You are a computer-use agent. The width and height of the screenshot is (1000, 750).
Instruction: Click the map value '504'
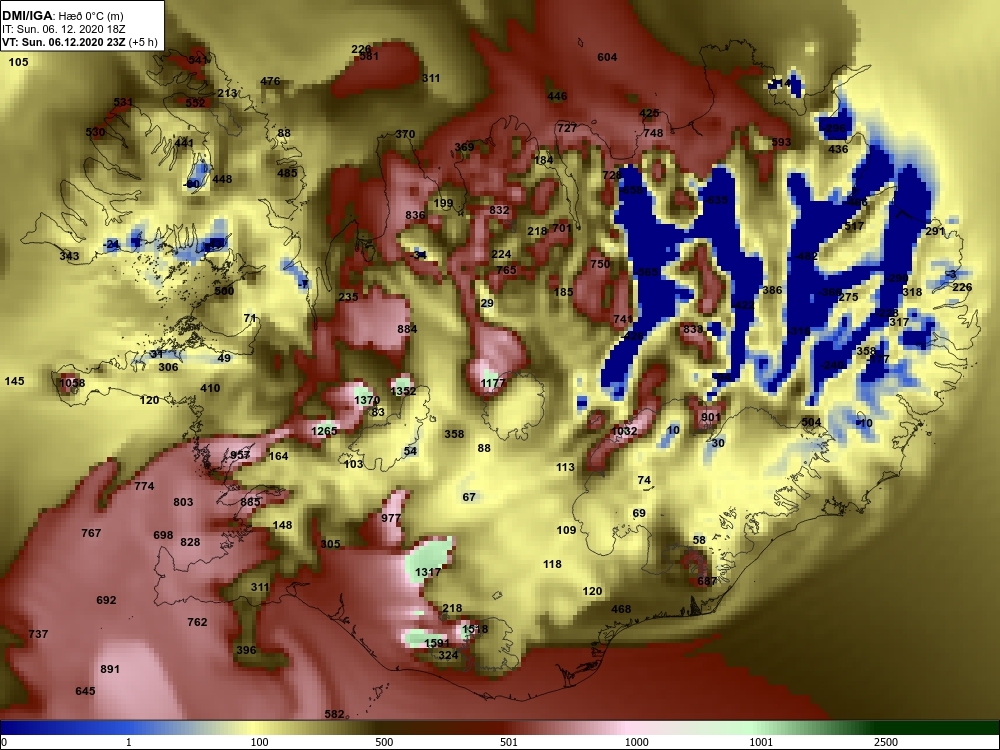click(x=811, y=422)
